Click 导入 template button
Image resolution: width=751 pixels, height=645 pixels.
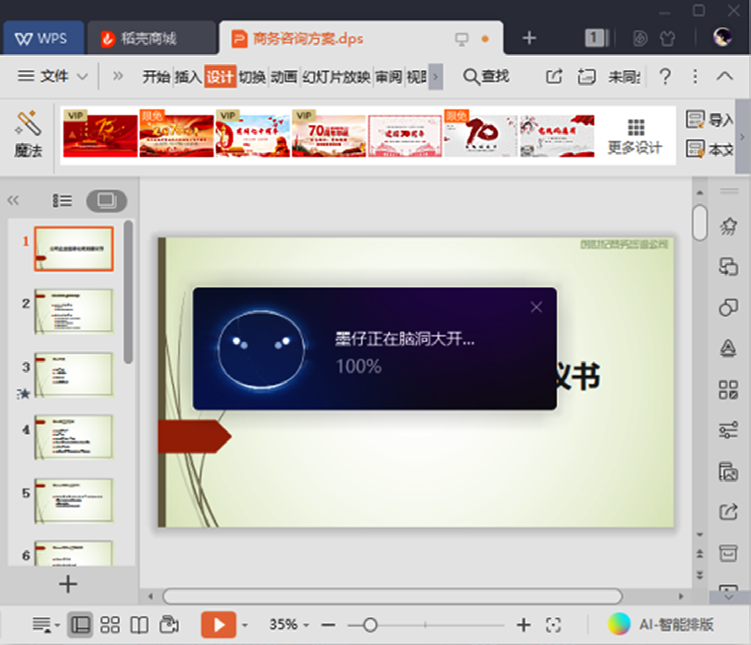[x=709, y=119]
